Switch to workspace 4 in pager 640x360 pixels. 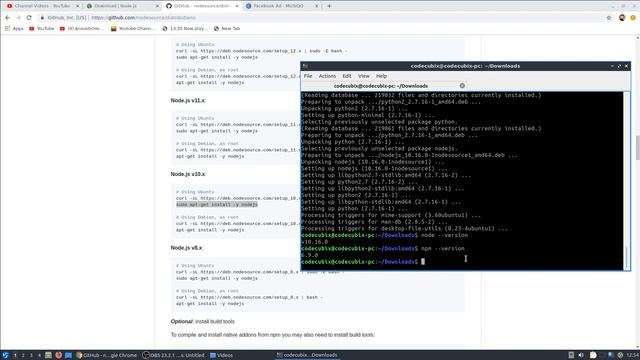(39, 355)
